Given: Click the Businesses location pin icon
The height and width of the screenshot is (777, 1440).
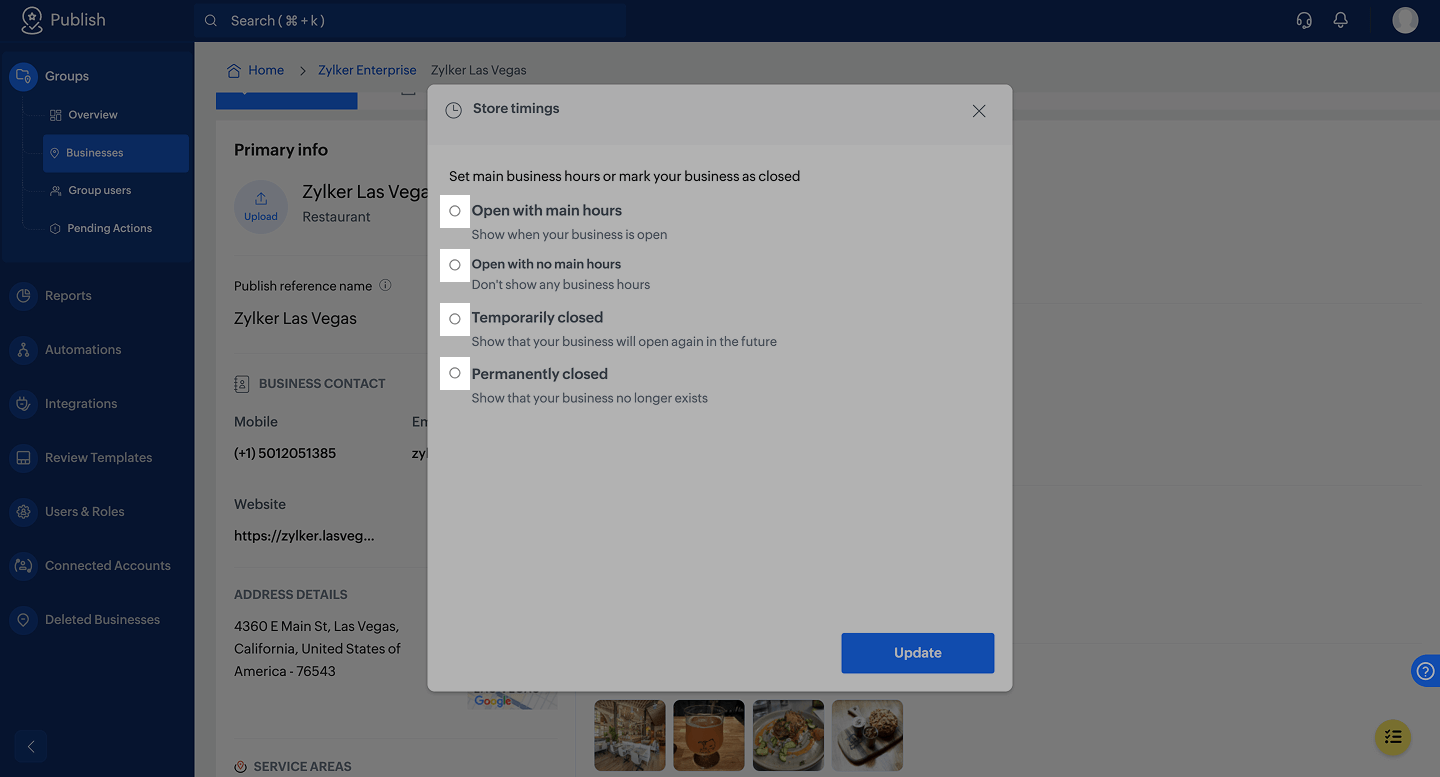Looking at the screenshot, I should pyautogui.click(x=55, y=153).
